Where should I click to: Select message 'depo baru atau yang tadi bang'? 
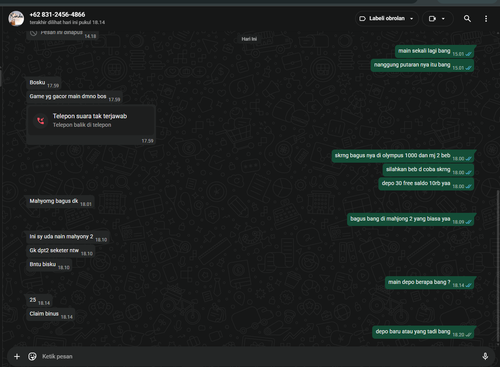point(423,332)
